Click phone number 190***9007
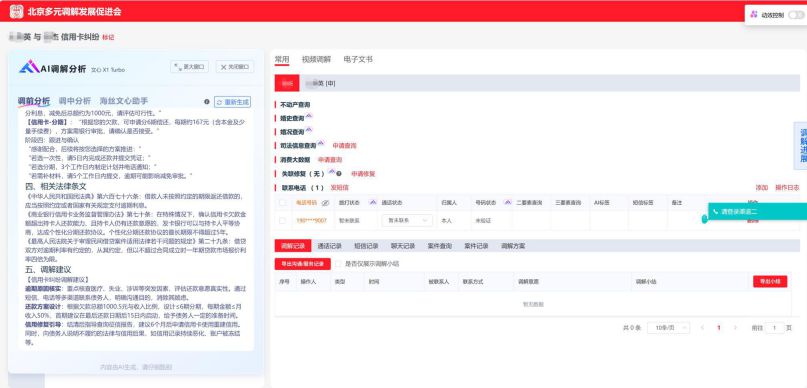Viewport: 807px width, 388px height. 311,220
